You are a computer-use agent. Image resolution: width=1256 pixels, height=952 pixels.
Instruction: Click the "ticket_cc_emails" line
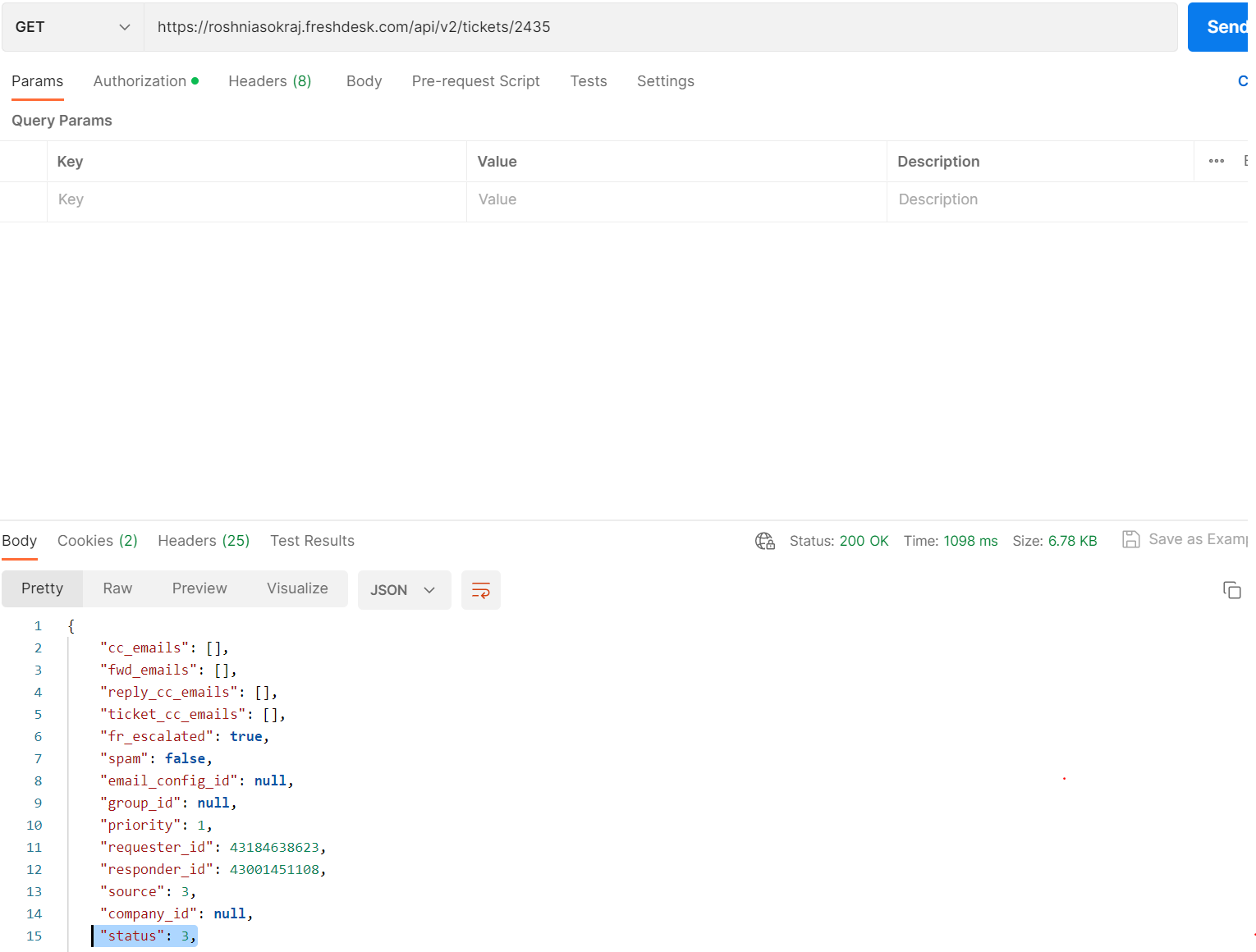[193, 715]
